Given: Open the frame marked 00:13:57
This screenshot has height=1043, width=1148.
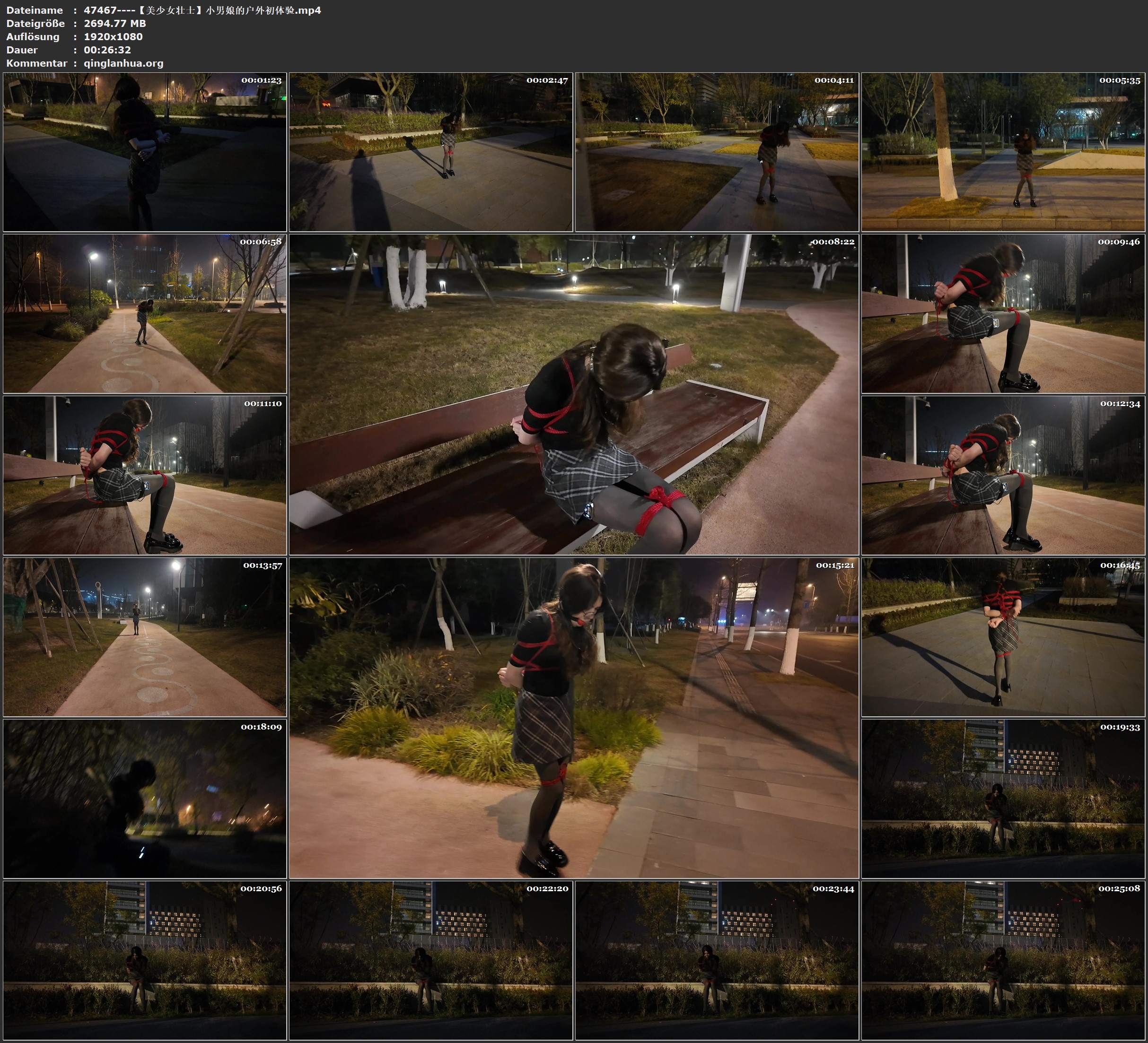Looking at the screenshot, I should pos(145,636).
